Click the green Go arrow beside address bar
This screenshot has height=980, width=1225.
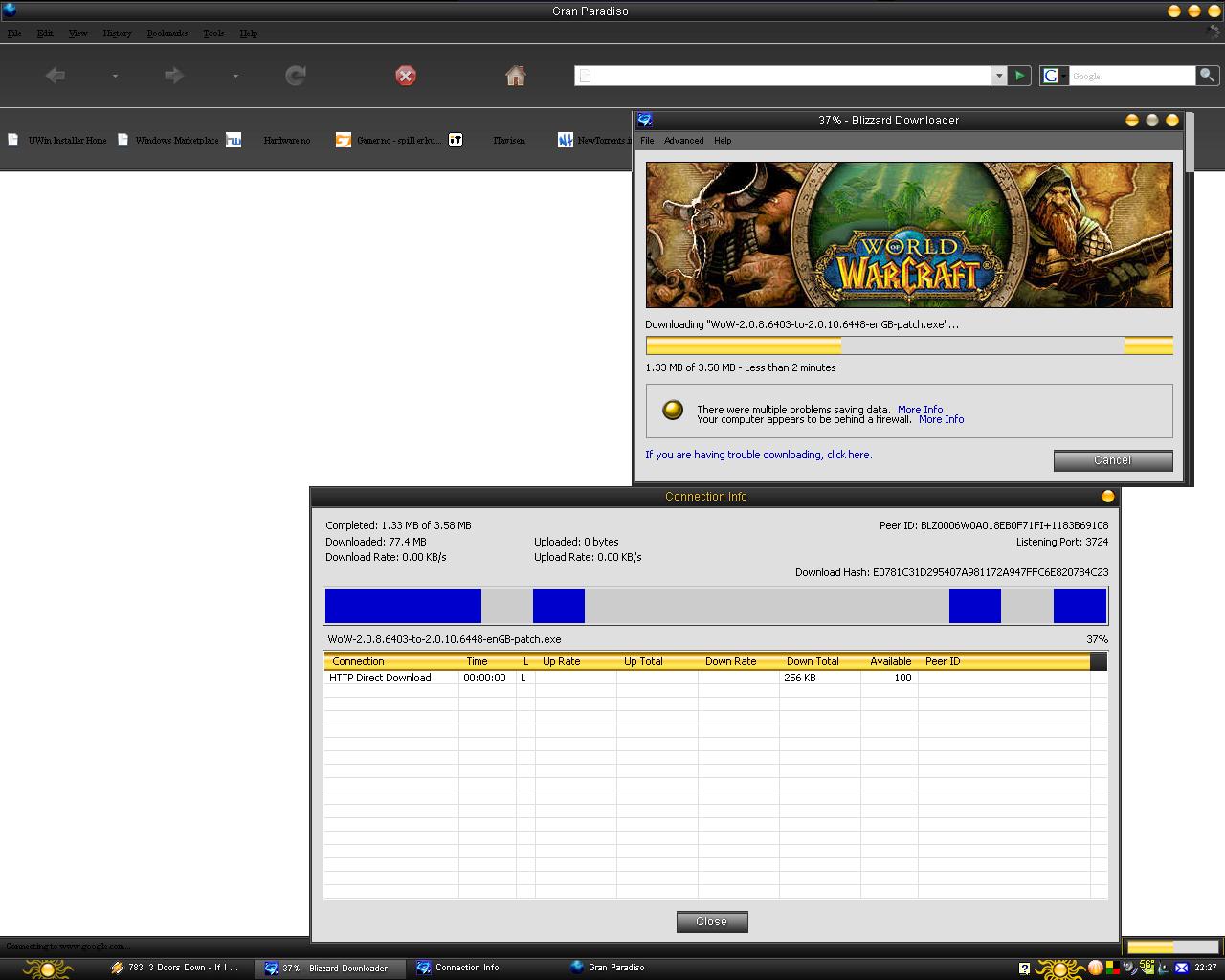point(1020,76)
